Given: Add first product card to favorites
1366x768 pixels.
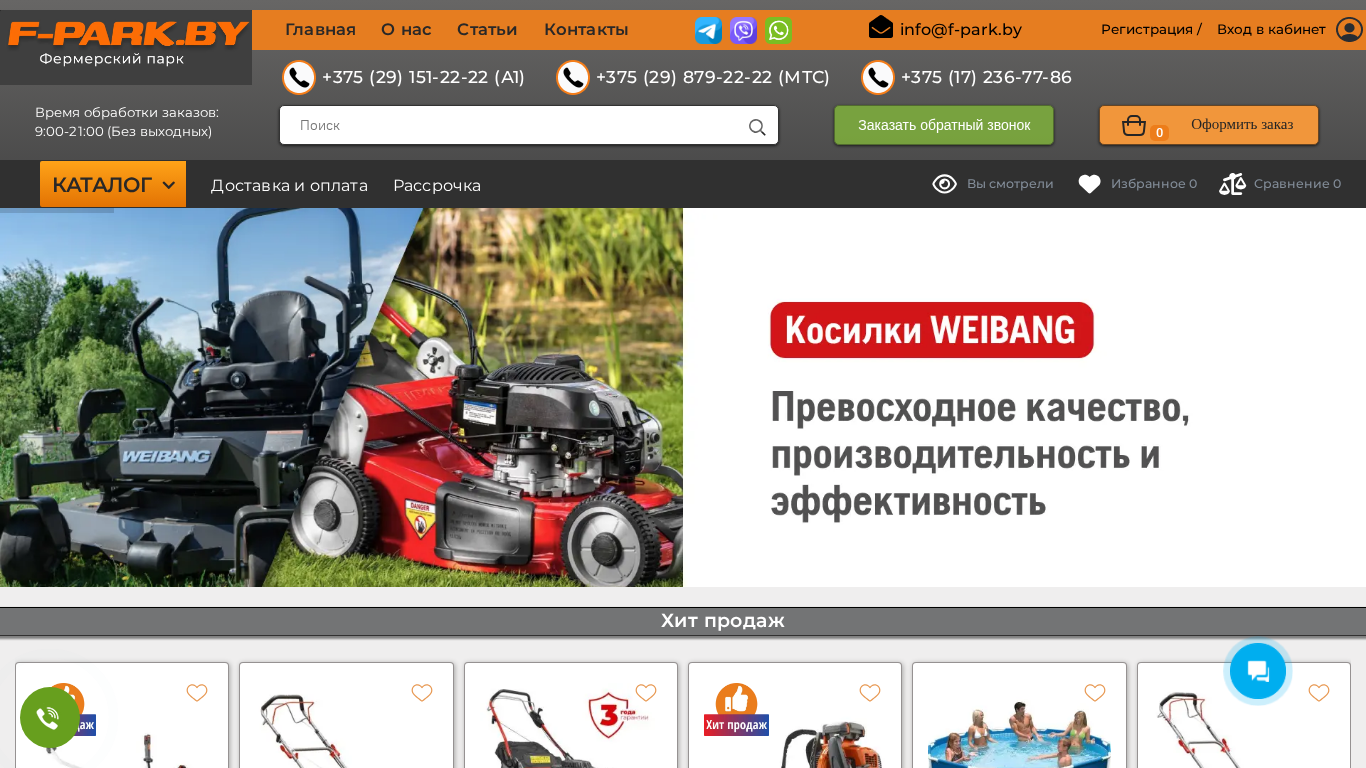Looking at the screenshot, I should point(197,693).
